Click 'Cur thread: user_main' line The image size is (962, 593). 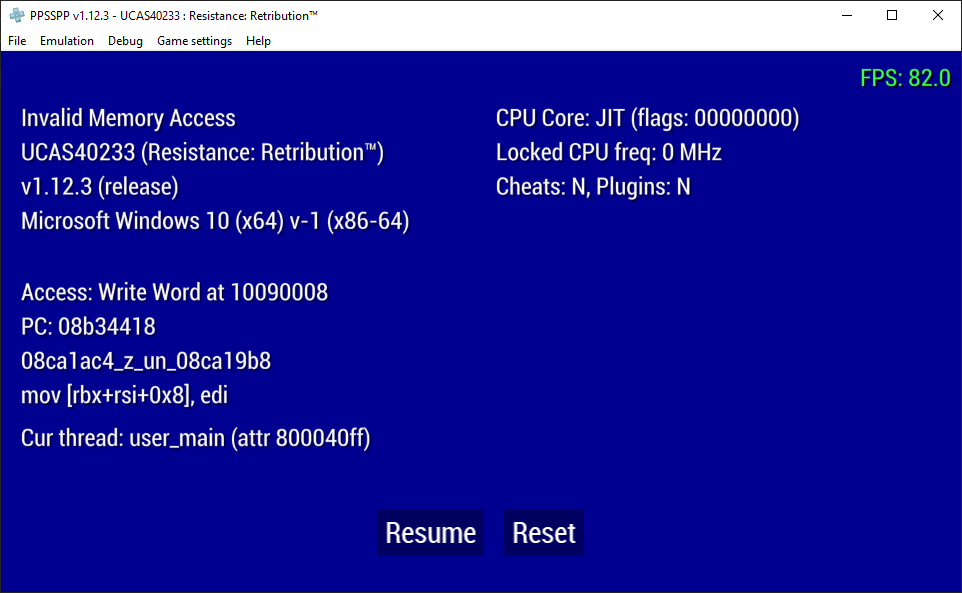[x=196, y=438]
